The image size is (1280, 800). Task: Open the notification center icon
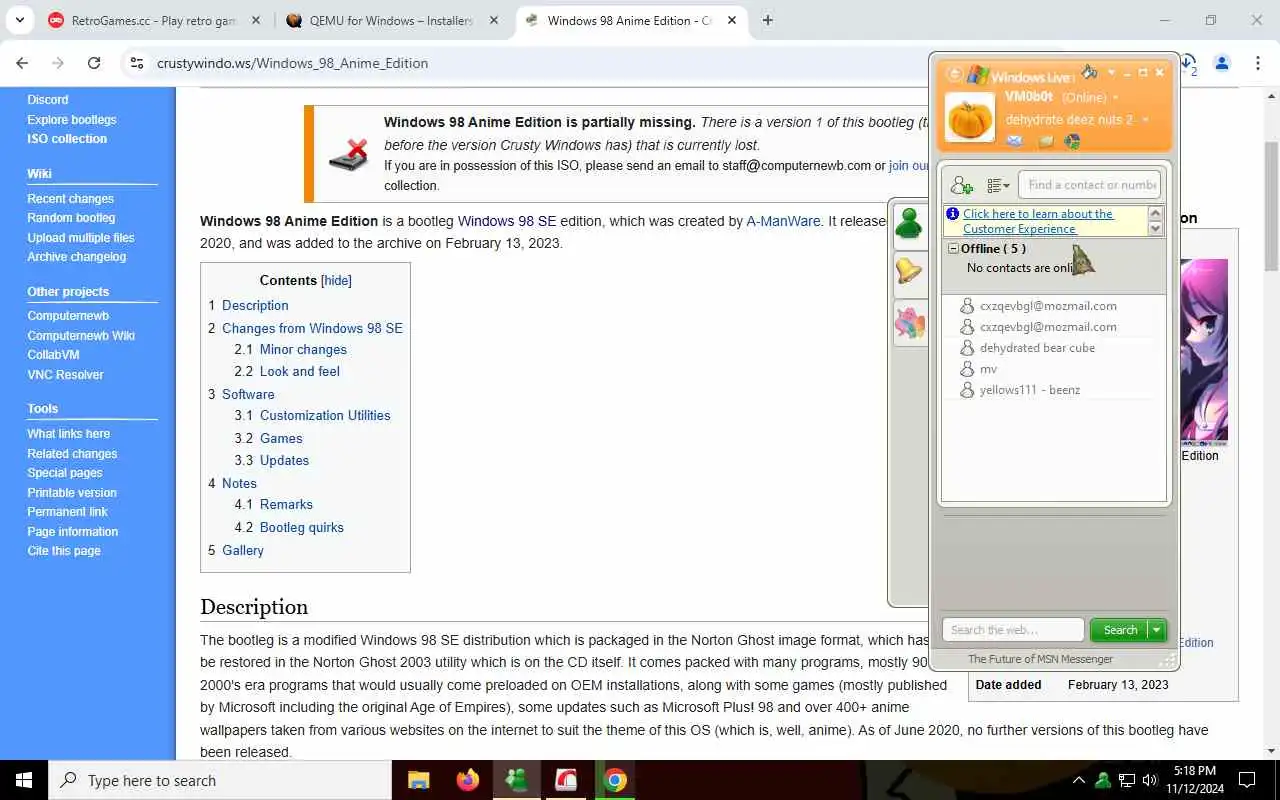(1247, 780)
